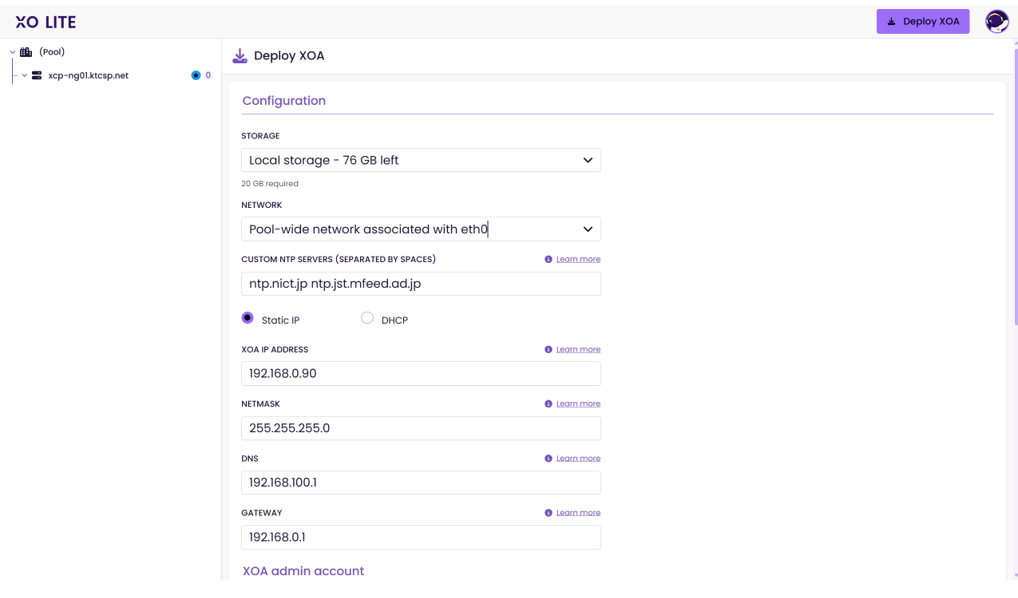Select the Static IP radio button
Screen dimensions: 1018x598
pyautogui.click(x=248, y=318)
